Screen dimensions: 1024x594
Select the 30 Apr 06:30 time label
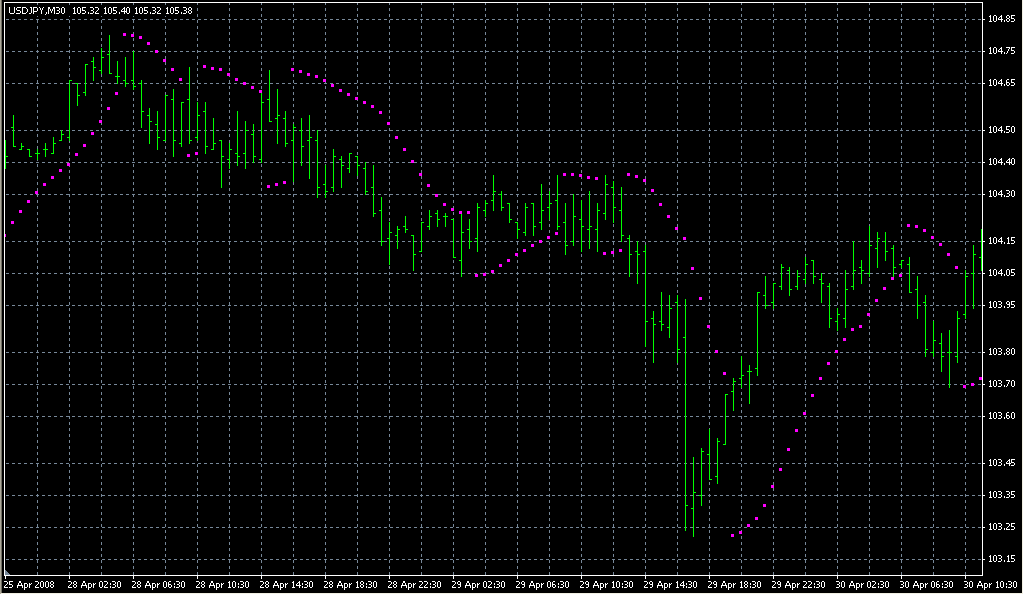928,584
